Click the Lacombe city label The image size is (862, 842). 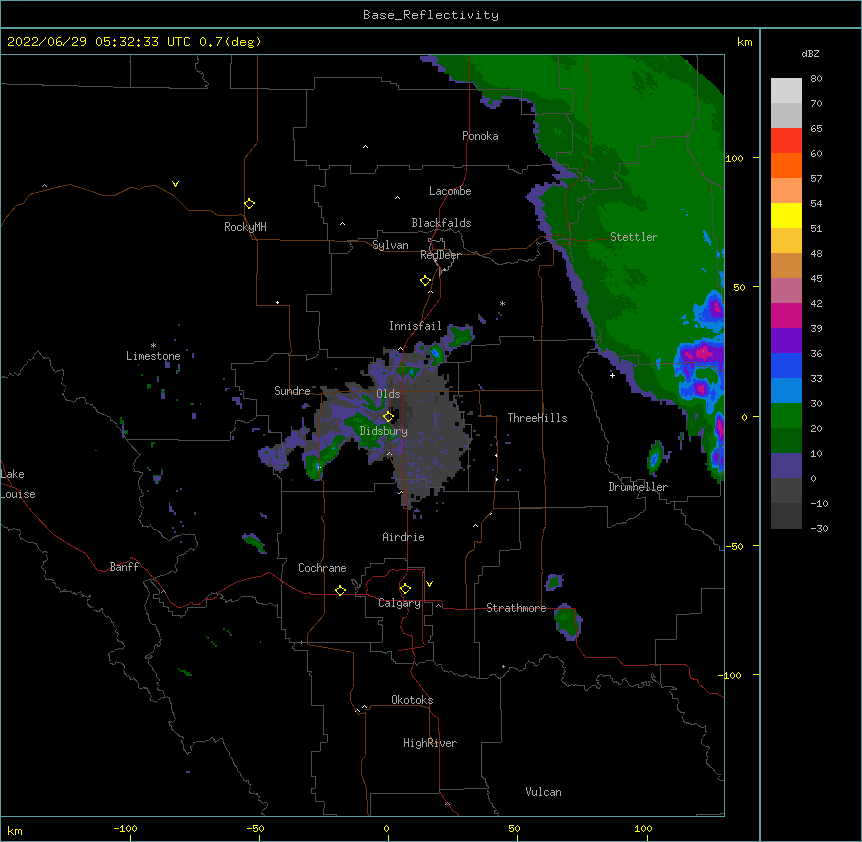pyautogui.click(x=450, y=191)
